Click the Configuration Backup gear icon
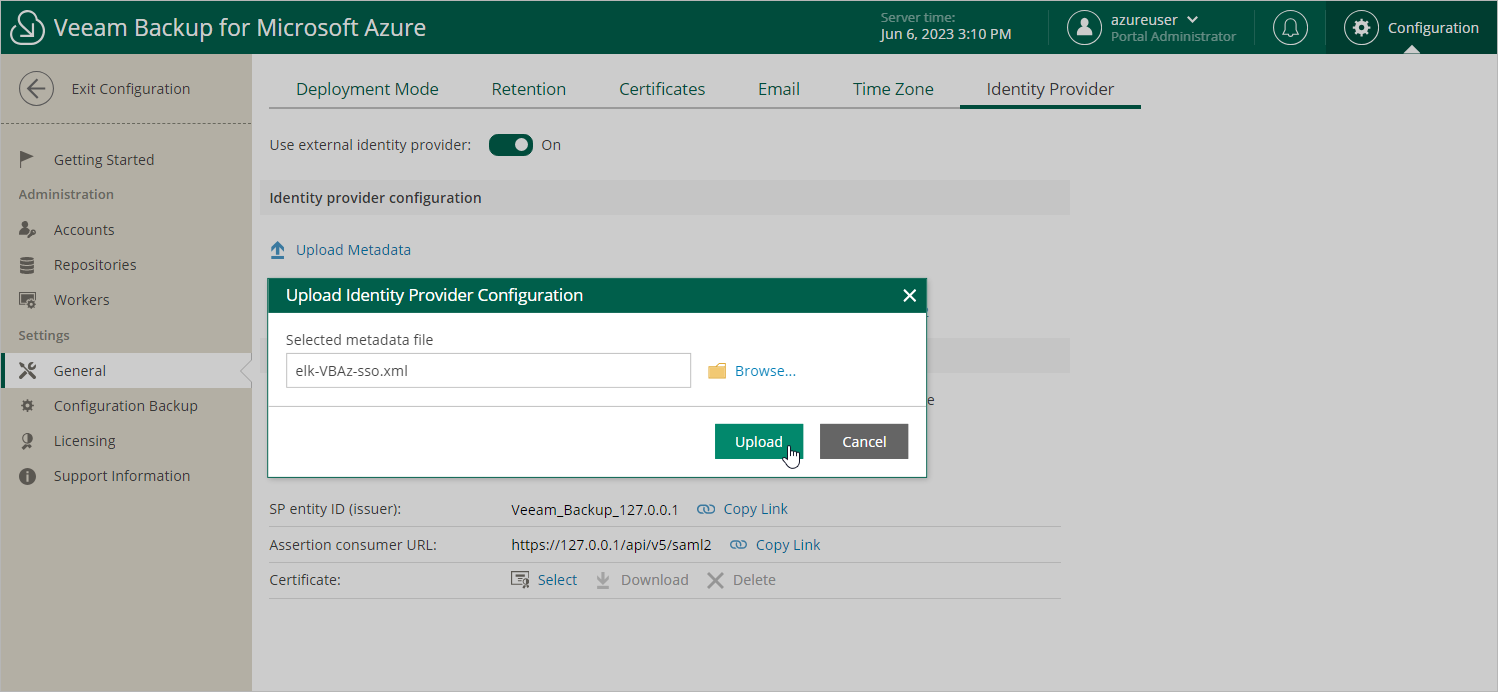 click(x=28, y=406)
